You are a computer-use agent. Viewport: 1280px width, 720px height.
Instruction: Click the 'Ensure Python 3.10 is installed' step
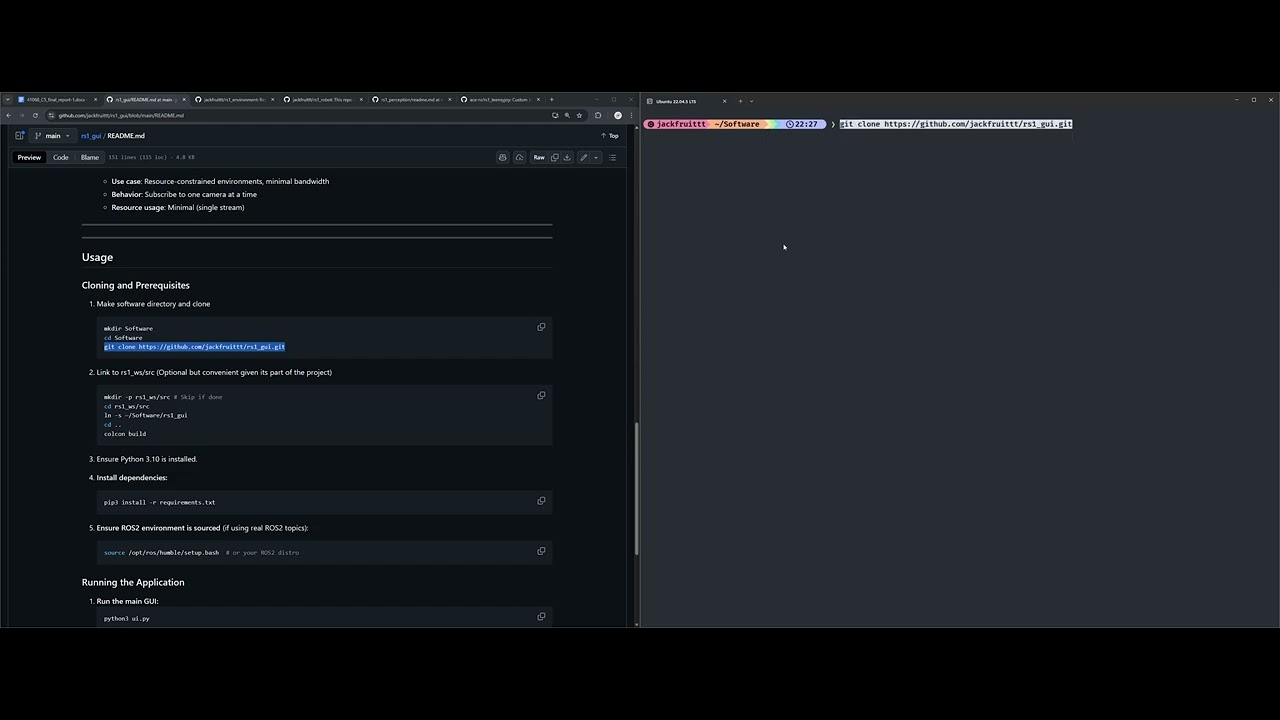pyautogui.click(x=147, y=459)
